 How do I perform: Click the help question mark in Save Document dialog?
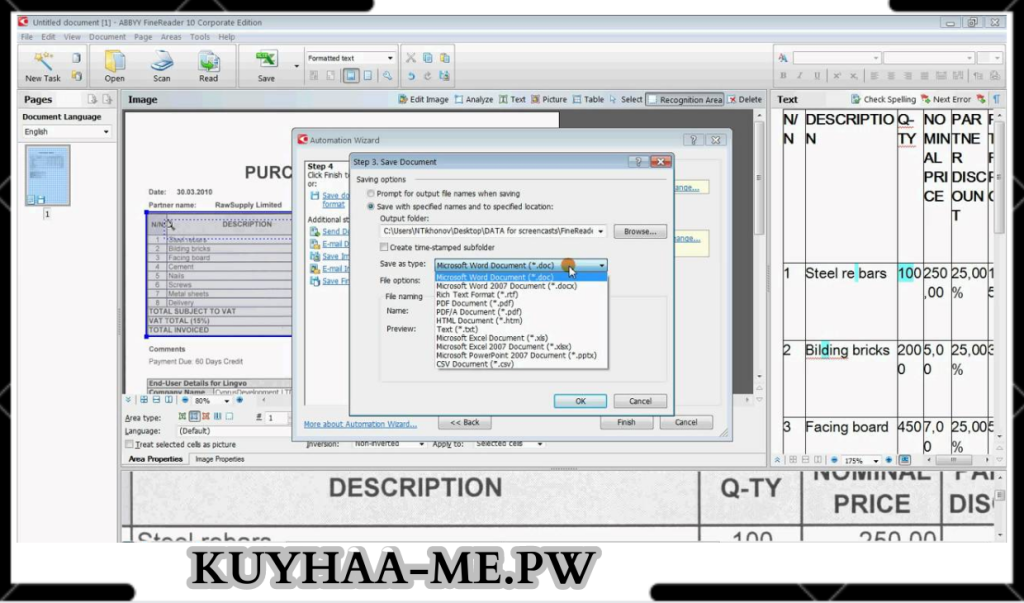pyautogui.click(x=639, y=161)
